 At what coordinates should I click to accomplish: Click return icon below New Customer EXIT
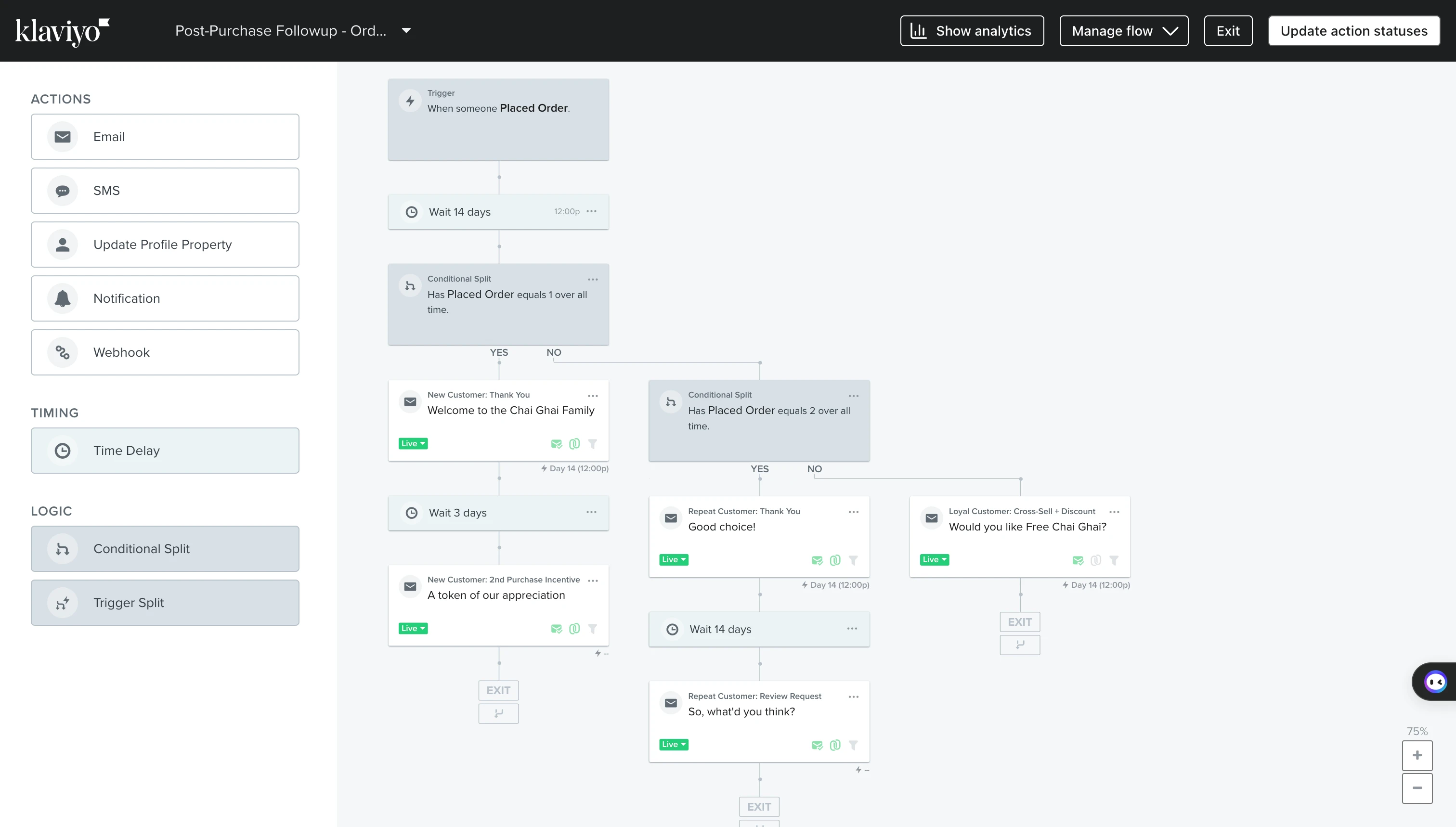pos(498,713)
